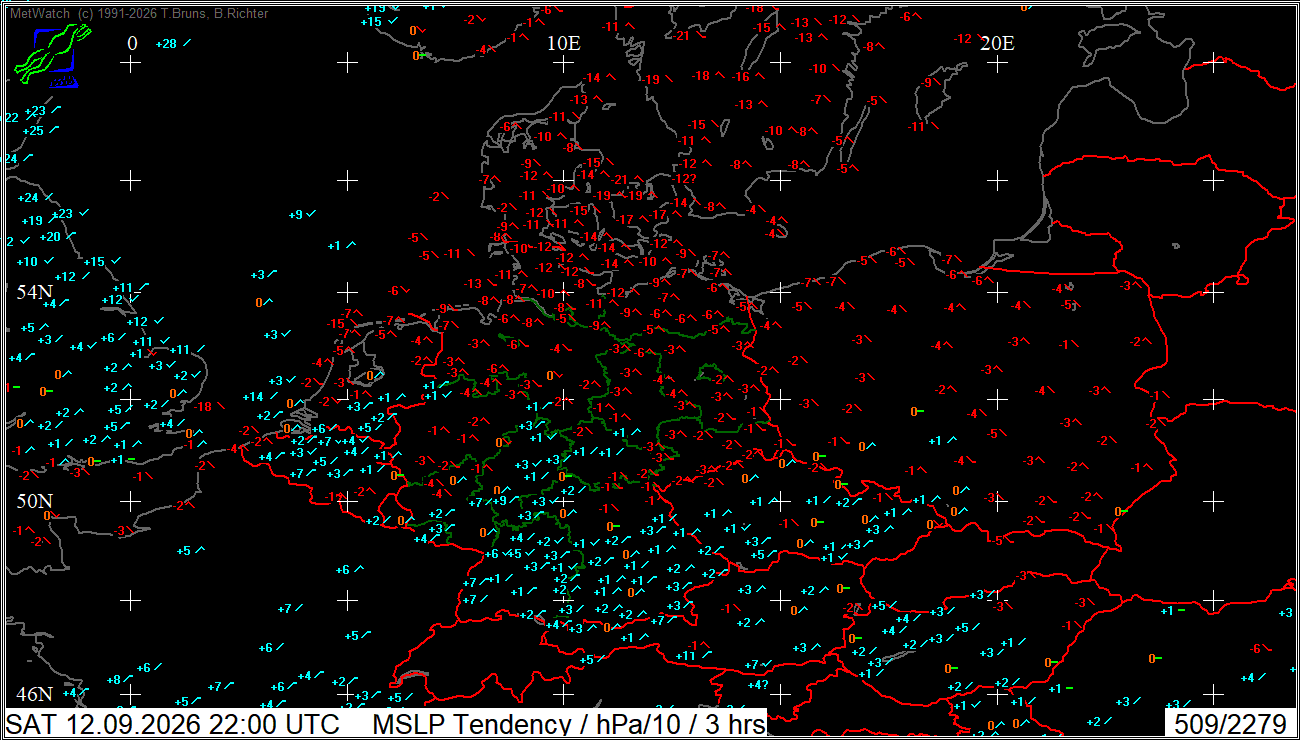Viewport: 1300px width, 740px height.
Task: Click the 54N latitude label
Action: tap(35, 292)
